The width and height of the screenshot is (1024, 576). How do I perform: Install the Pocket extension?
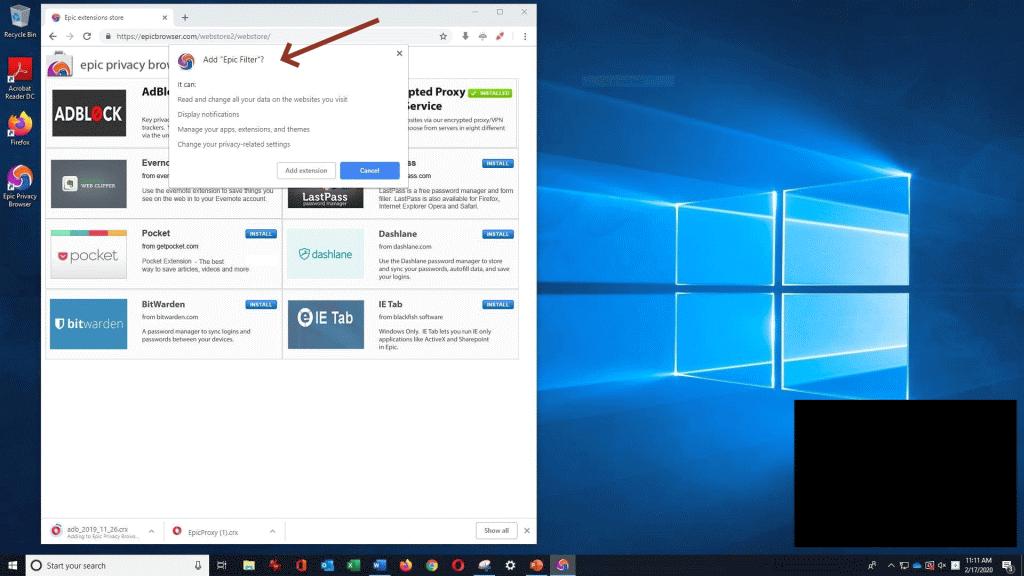[x=261, y=234]
